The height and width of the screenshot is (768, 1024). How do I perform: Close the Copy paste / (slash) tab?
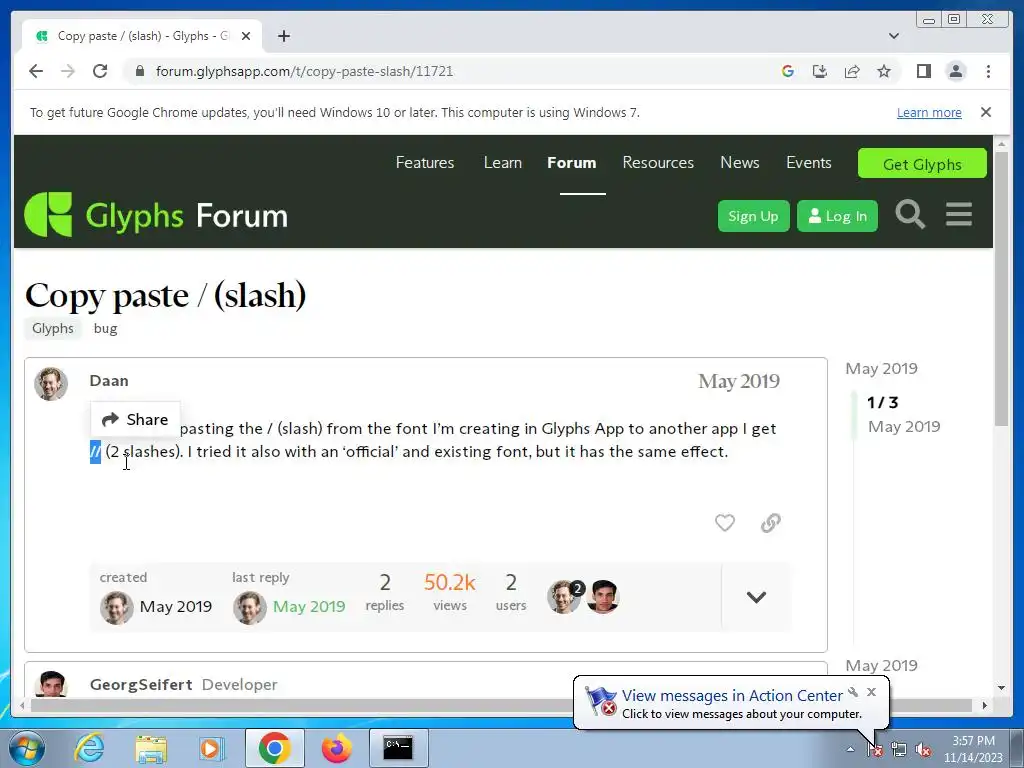pyautogui.click(x=246, y=36)
